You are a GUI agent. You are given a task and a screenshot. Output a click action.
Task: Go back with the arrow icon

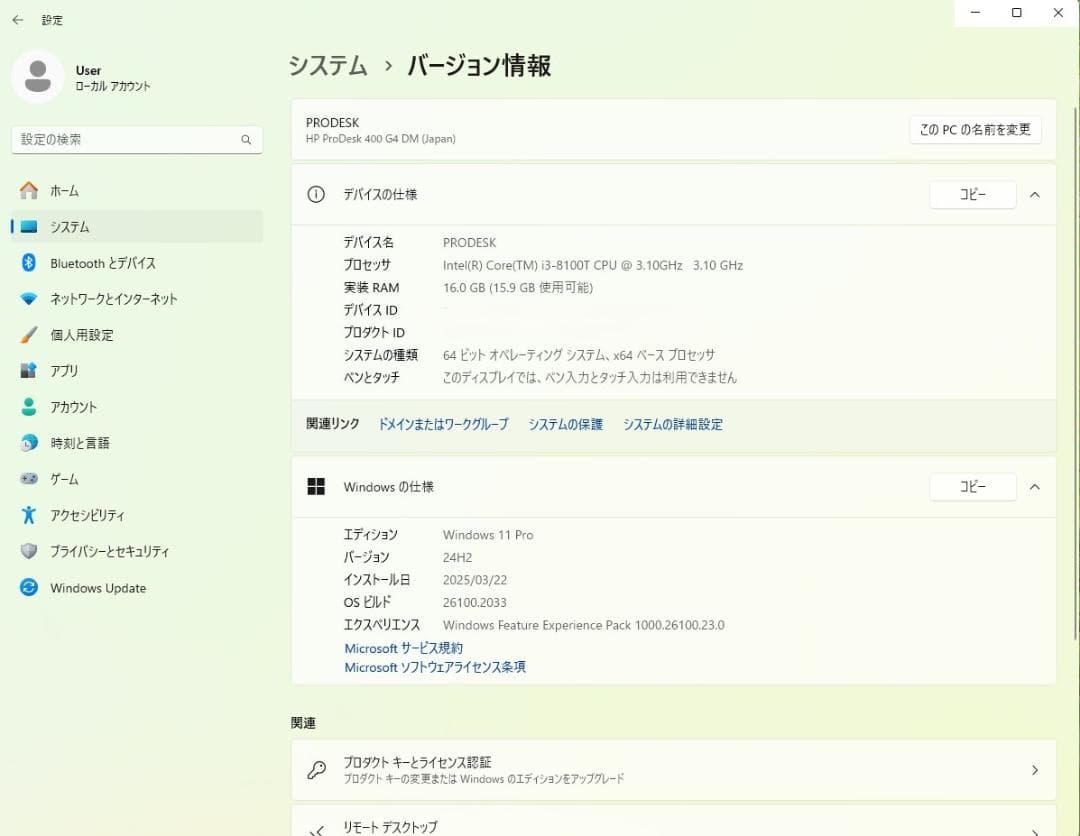[x=18, y=20]
